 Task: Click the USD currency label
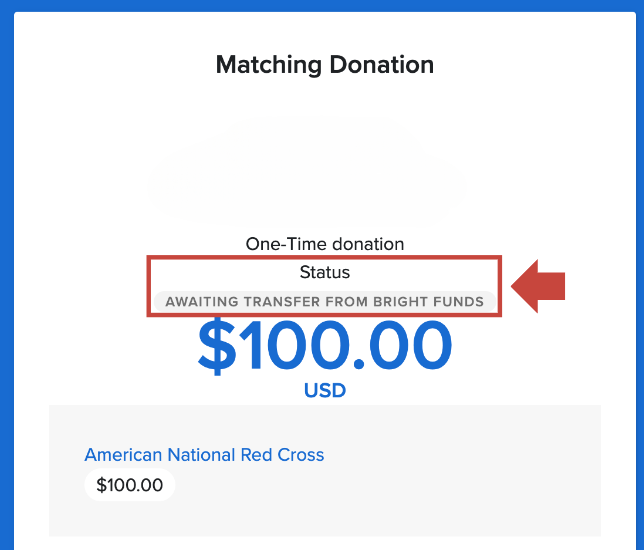coord(325,390)
